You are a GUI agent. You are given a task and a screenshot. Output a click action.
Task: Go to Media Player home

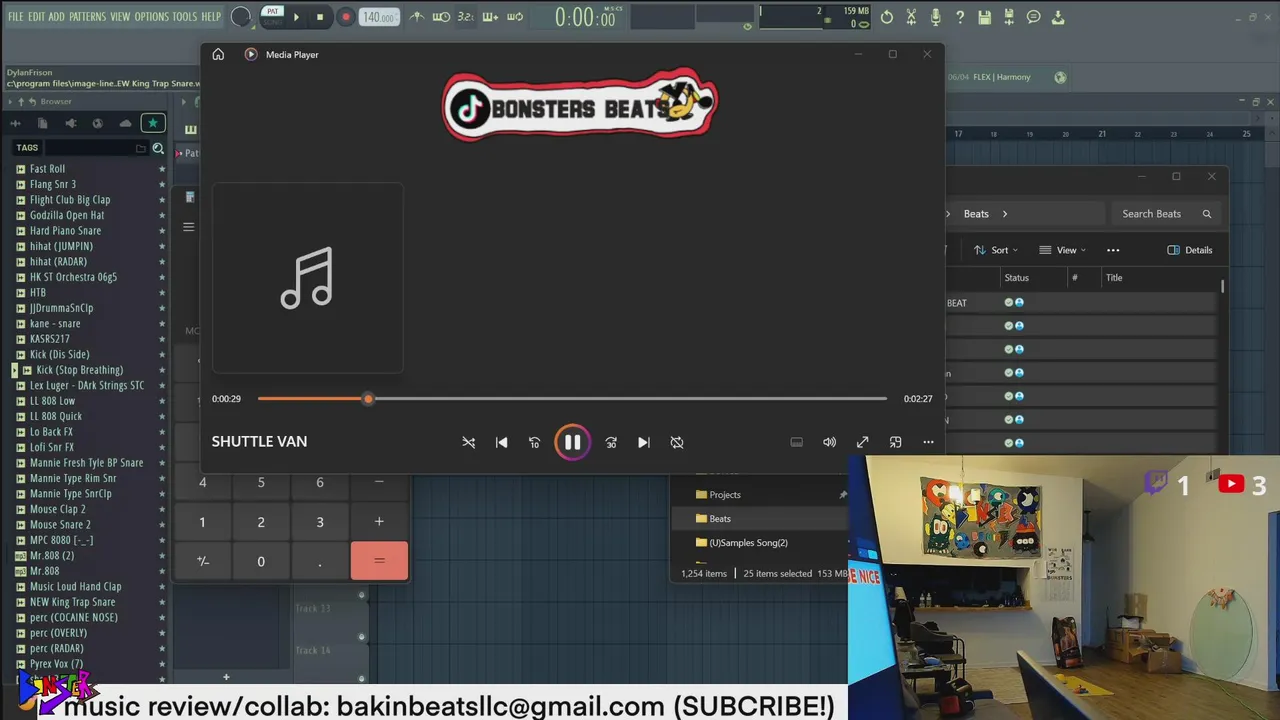pyautogui.click(x=218, y=54)
